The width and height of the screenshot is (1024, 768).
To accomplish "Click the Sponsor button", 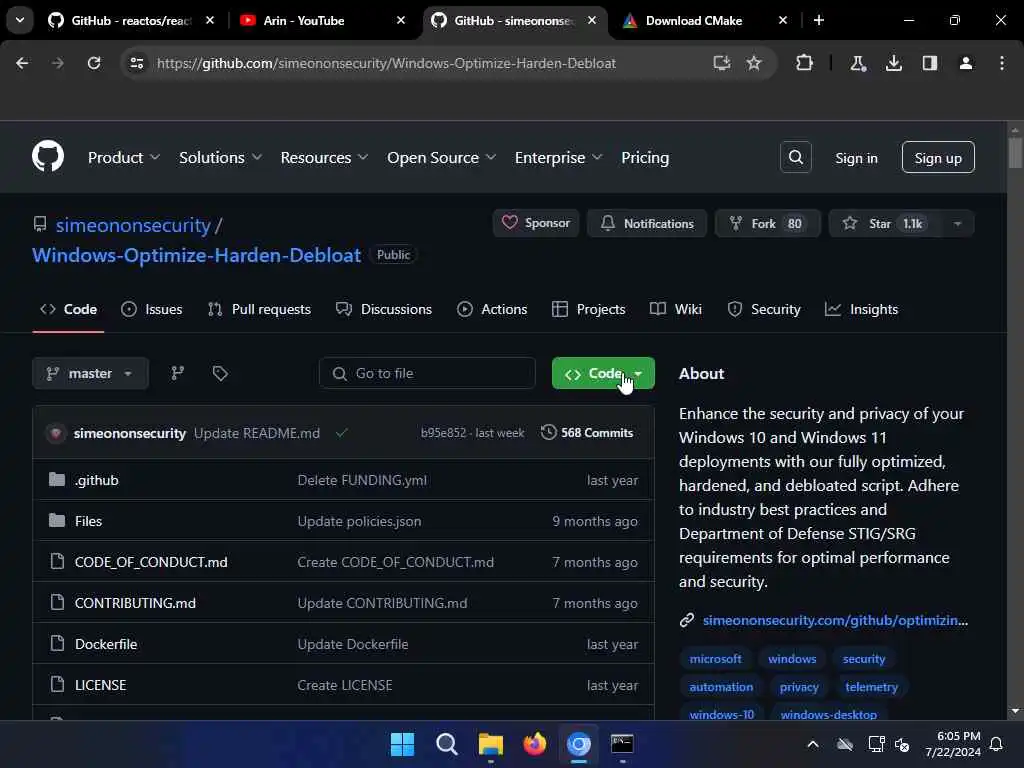I will coord(536,223).
